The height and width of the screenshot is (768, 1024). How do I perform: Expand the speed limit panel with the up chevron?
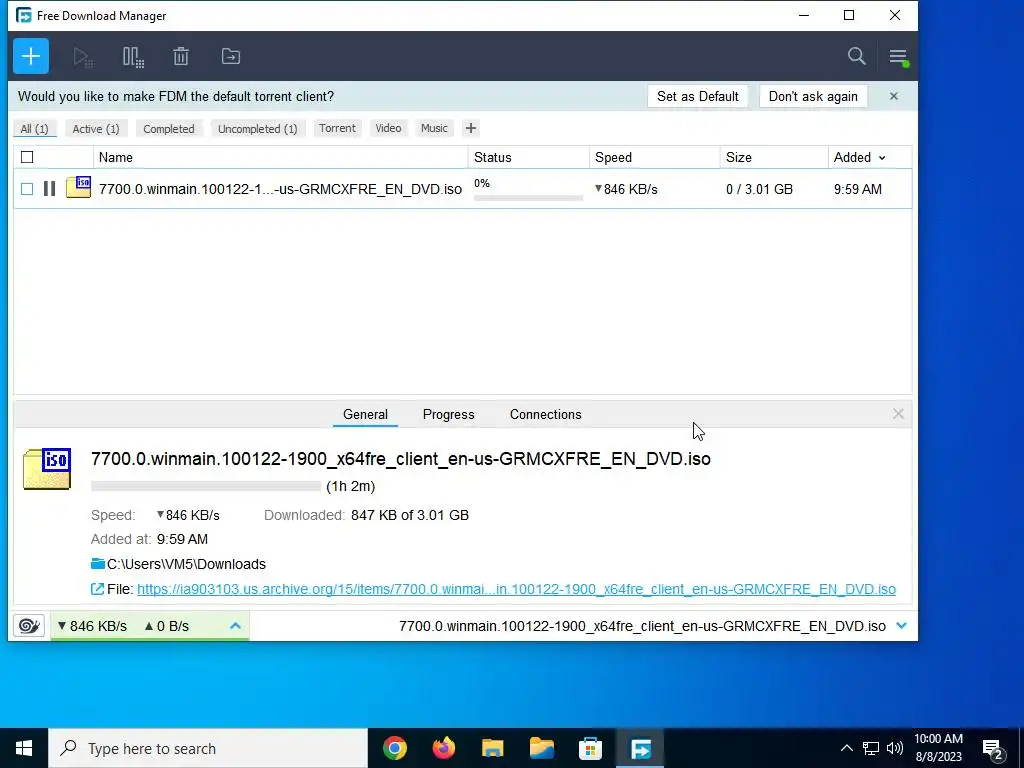tap(235, 626)
